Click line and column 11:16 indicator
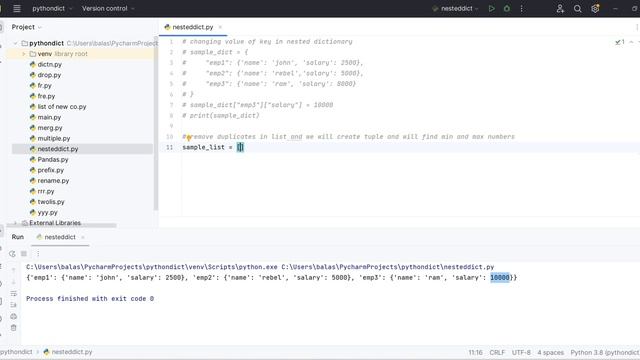Image resolution: width=640 pixels, height=360 pixels. 475,352
